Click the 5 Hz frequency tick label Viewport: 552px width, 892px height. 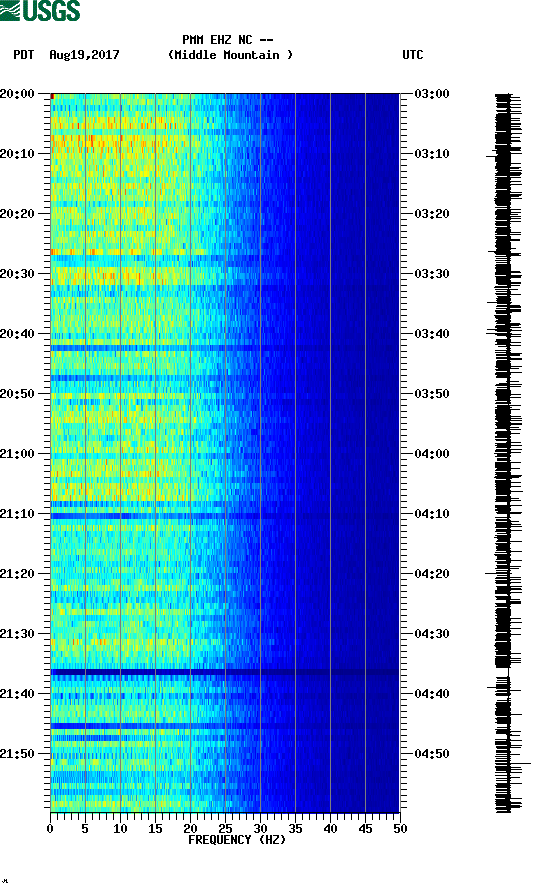(85, 829)
